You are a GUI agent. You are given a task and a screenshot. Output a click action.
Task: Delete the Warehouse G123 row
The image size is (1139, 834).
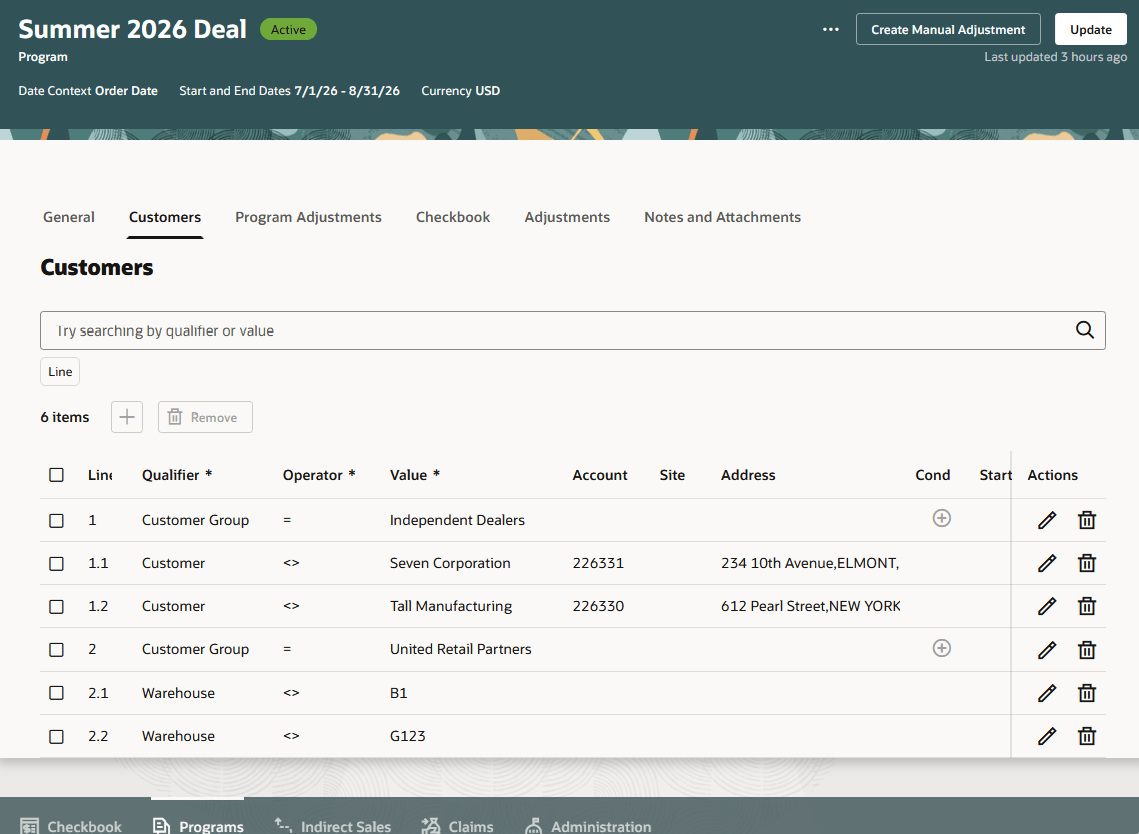1087,736
